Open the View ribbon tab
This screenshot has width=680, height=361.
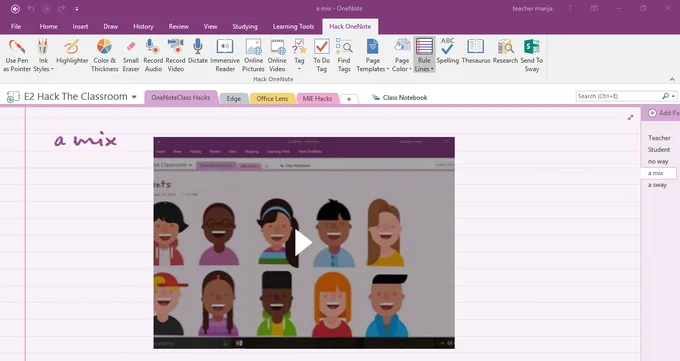tap(210, 26)
